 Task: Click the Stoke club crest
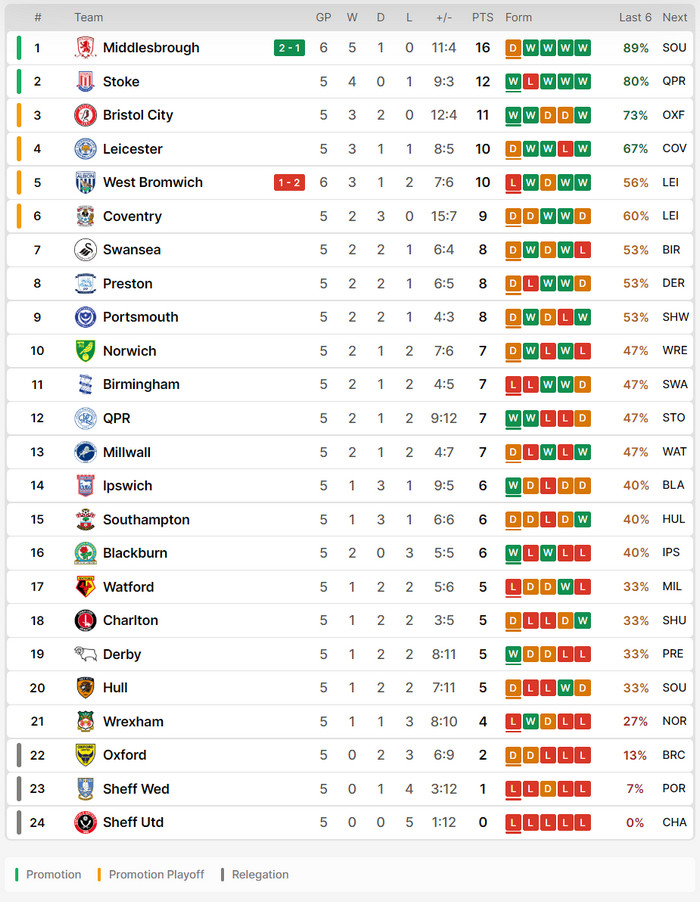coord(85,82)
